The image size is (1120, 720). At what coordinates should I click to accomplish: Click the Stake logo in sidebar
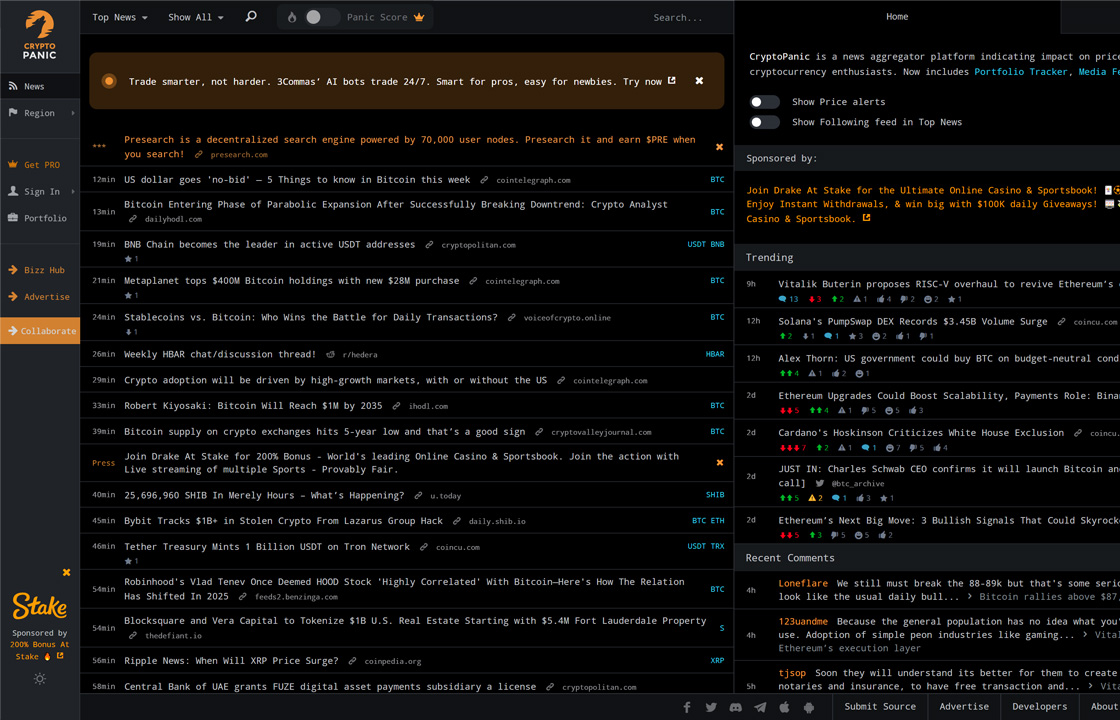(x=40, y=606)
